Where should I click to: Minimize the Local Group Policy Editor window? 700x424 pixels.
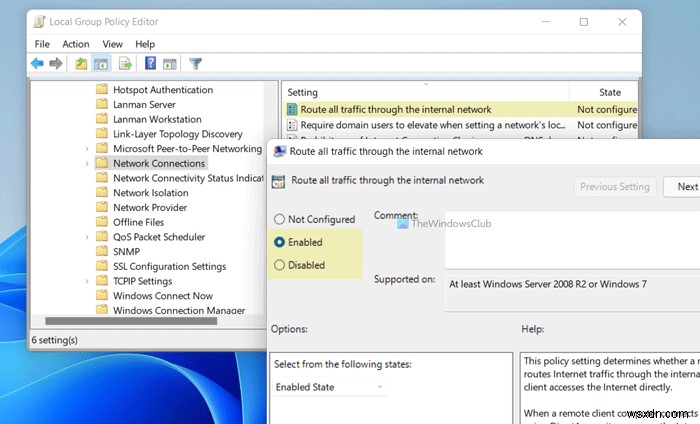pos(546,22)
